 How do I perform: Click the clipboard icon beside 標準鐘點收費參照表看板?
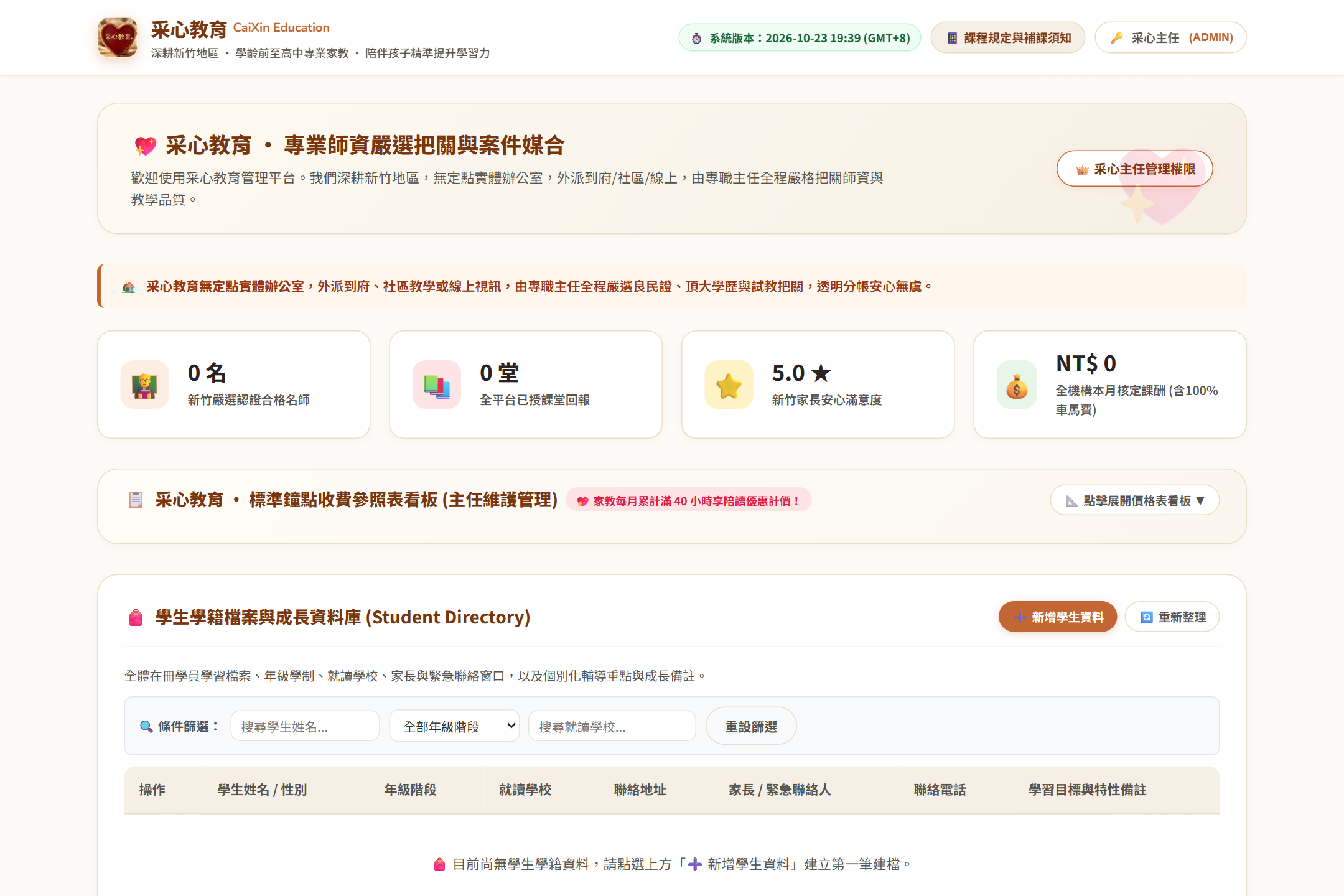(136, 500)
